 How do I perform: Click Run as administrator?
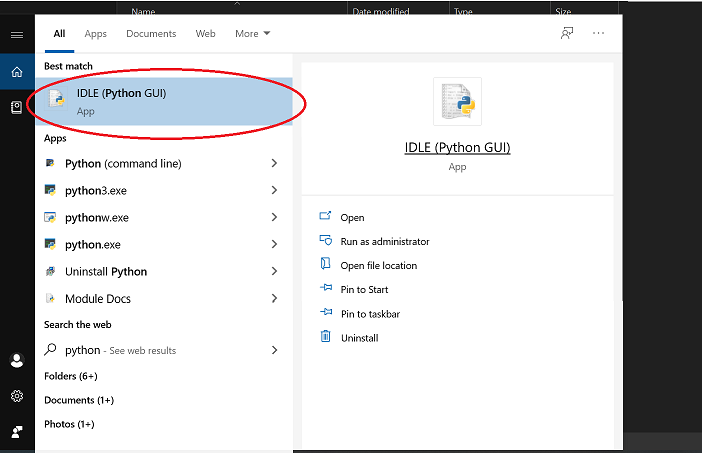pos(384,241)
